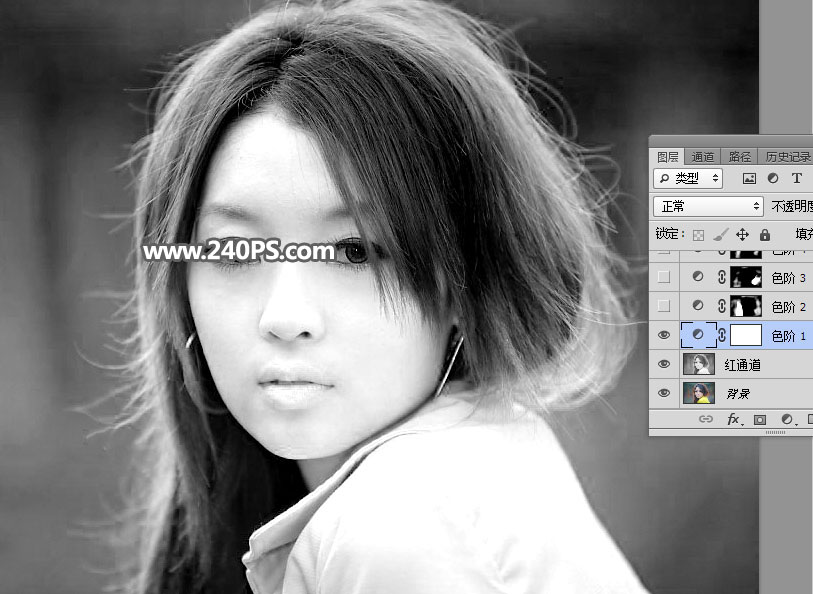Select the 红通道 layer thumbnail
Viewport: 813px width, 594px height.
pos(699,364)
